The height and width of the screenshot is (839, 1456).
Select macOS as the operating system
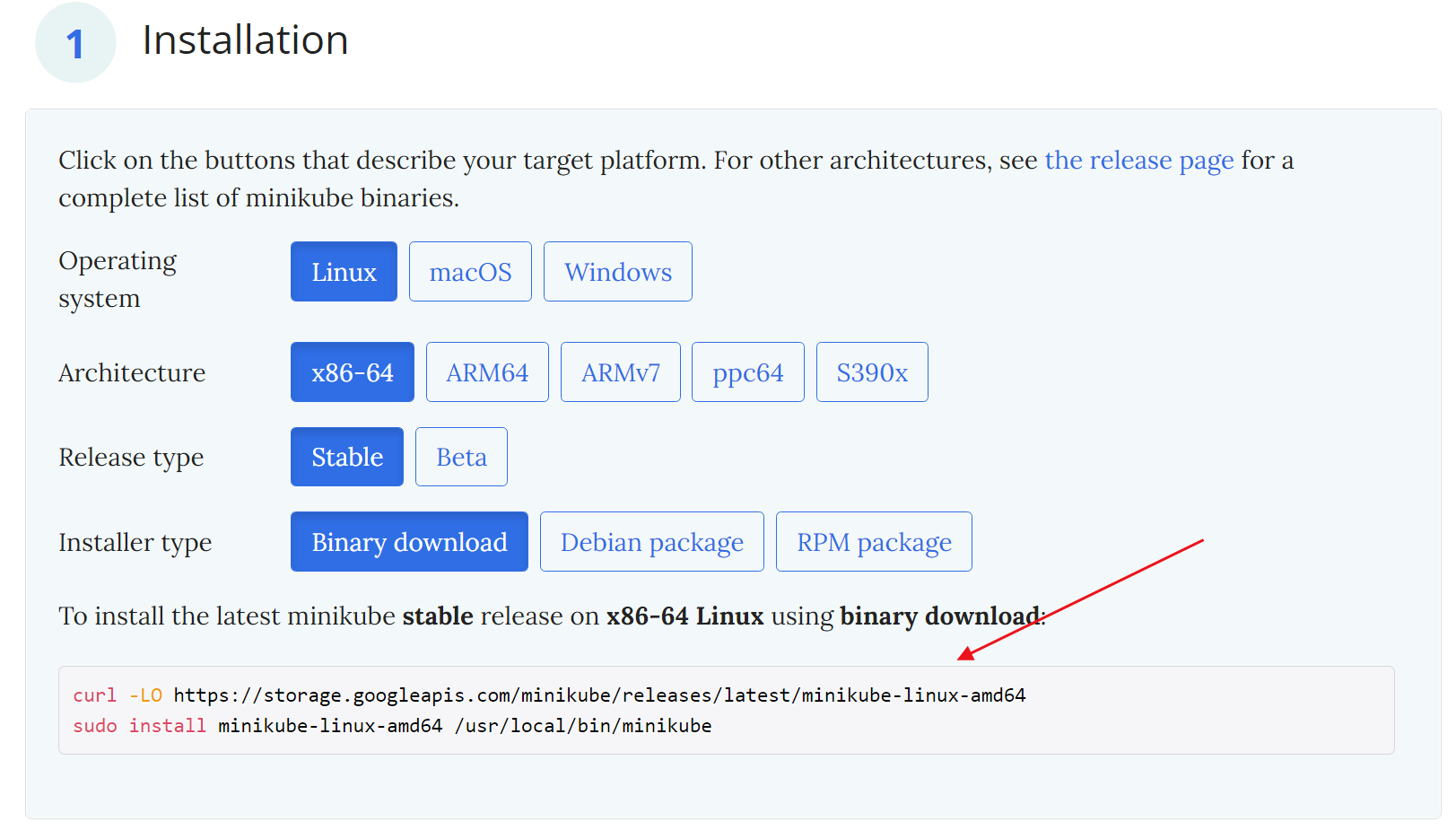coord(470,271)
